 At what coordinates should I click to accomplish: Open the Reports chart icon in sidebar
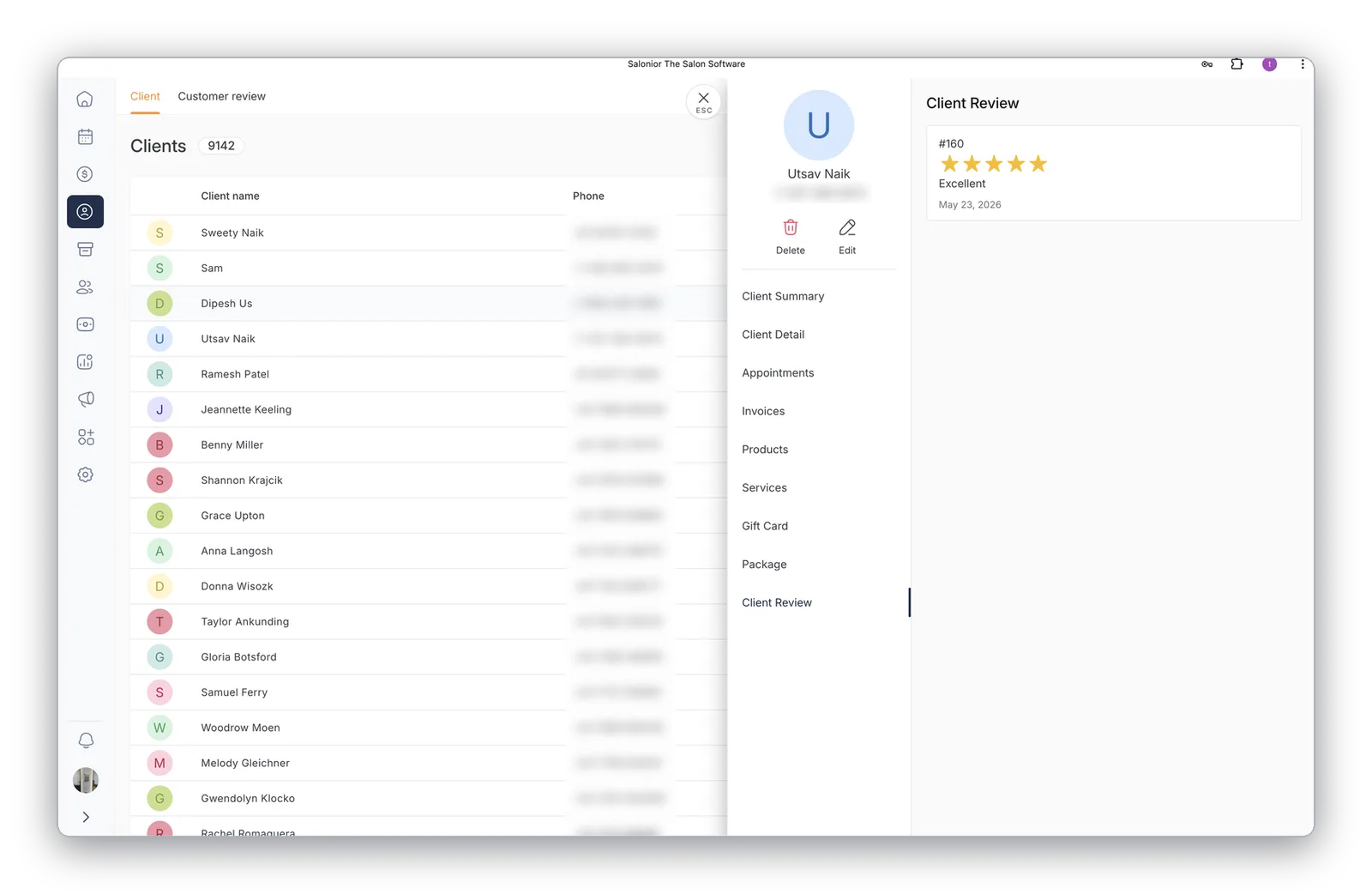tap(85, 362)
